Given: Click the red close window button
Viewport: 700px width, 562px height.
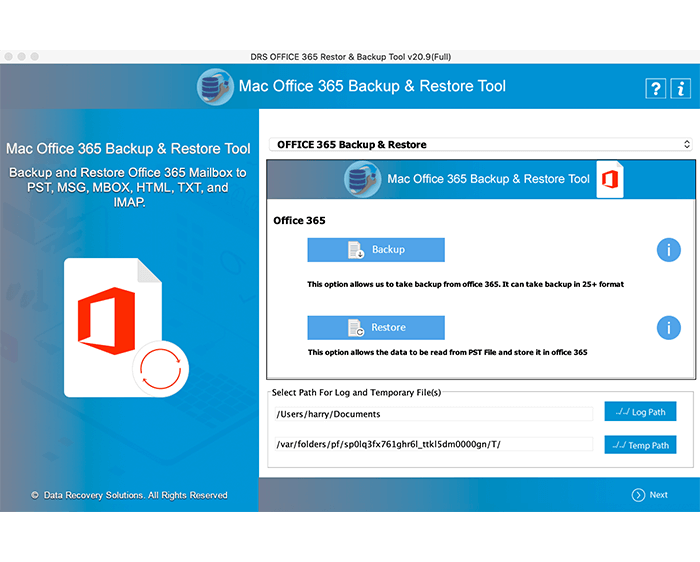Looking at the screenshot, I should point(8,56).
